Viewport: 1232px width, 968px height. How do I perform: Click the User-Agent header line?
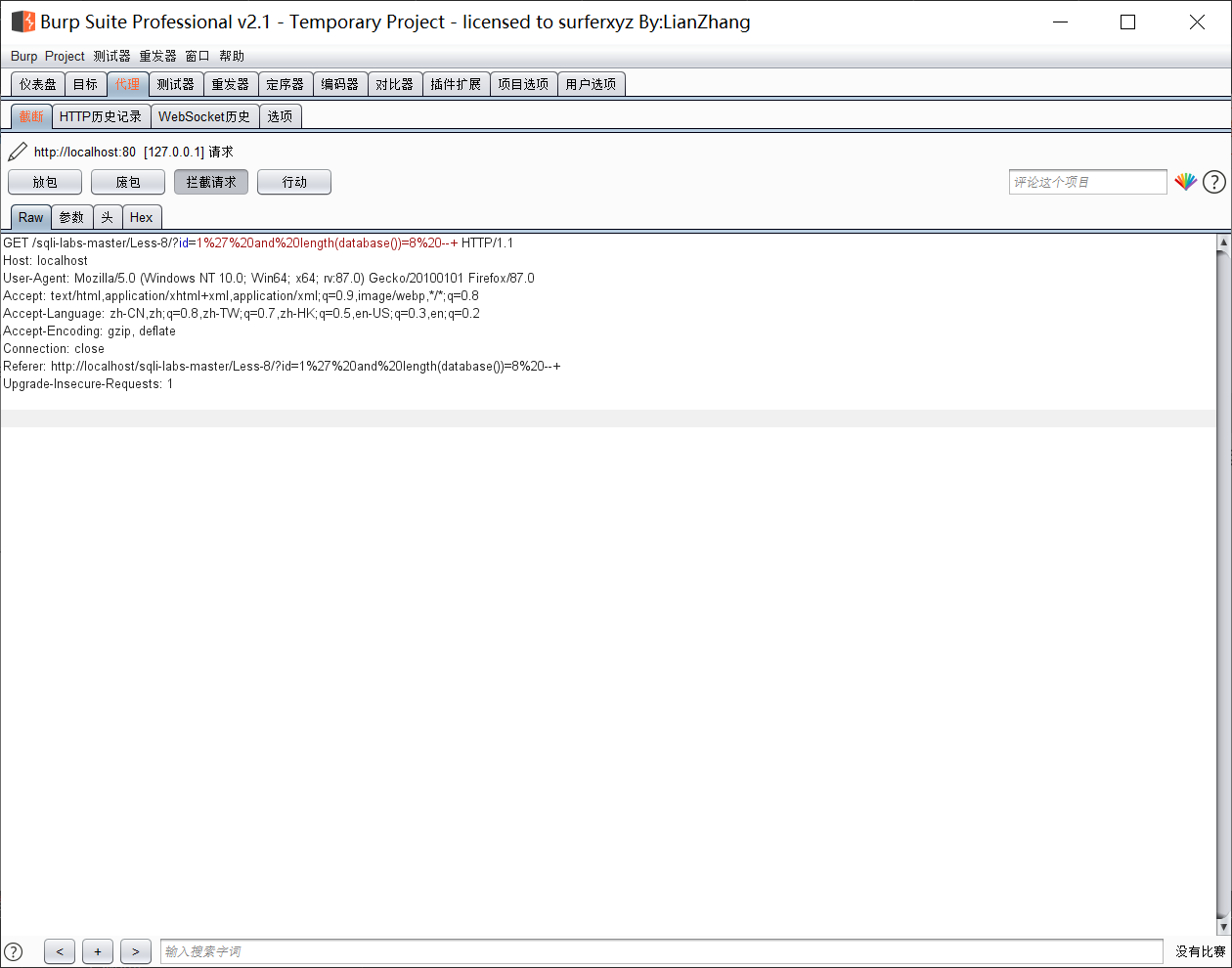(x=269, y=278)
